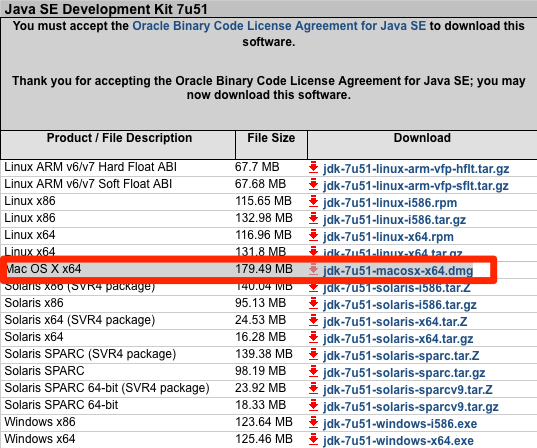Click the '67.7 MB' file size
Image resolution: width=537 pixels, height=448 pixels.
[x=257, y=167]
